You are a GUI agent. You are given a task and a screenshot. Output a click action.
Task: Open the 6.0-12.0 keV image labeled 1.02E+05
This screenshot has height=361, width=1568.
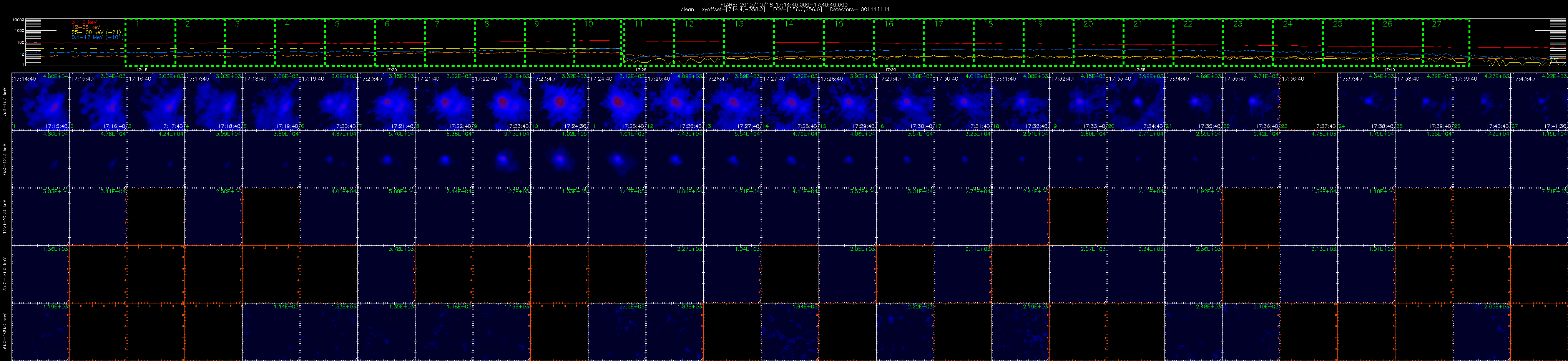click(x=560, y=159)
